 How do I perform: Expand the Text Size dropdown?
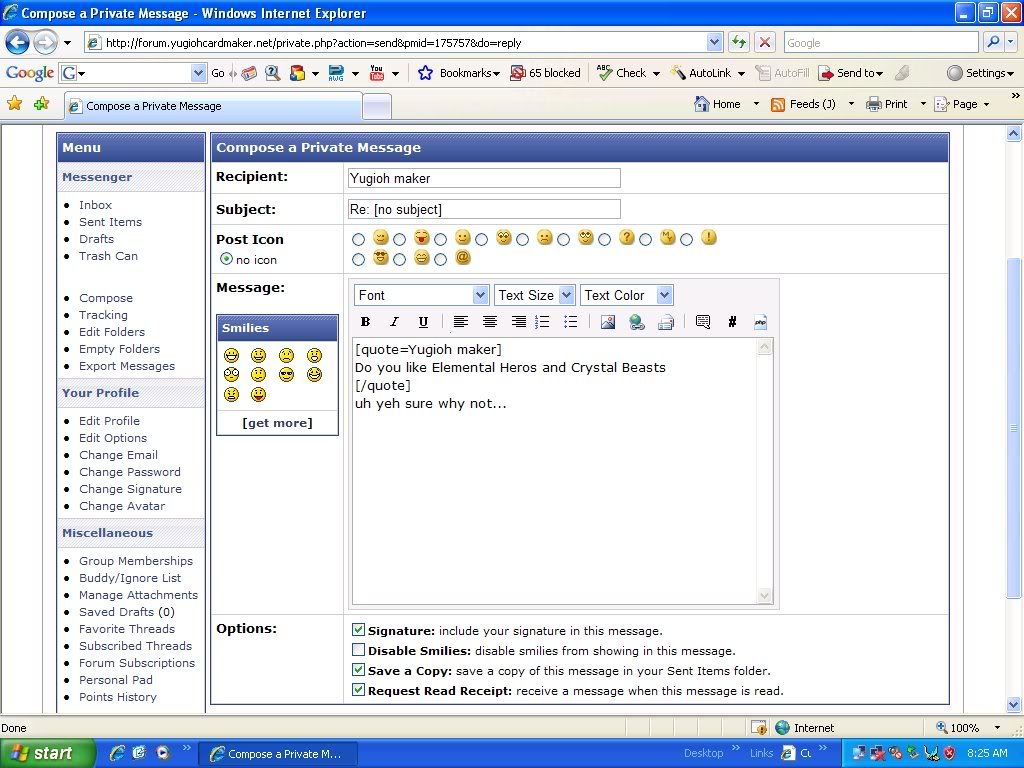[535, 295]
